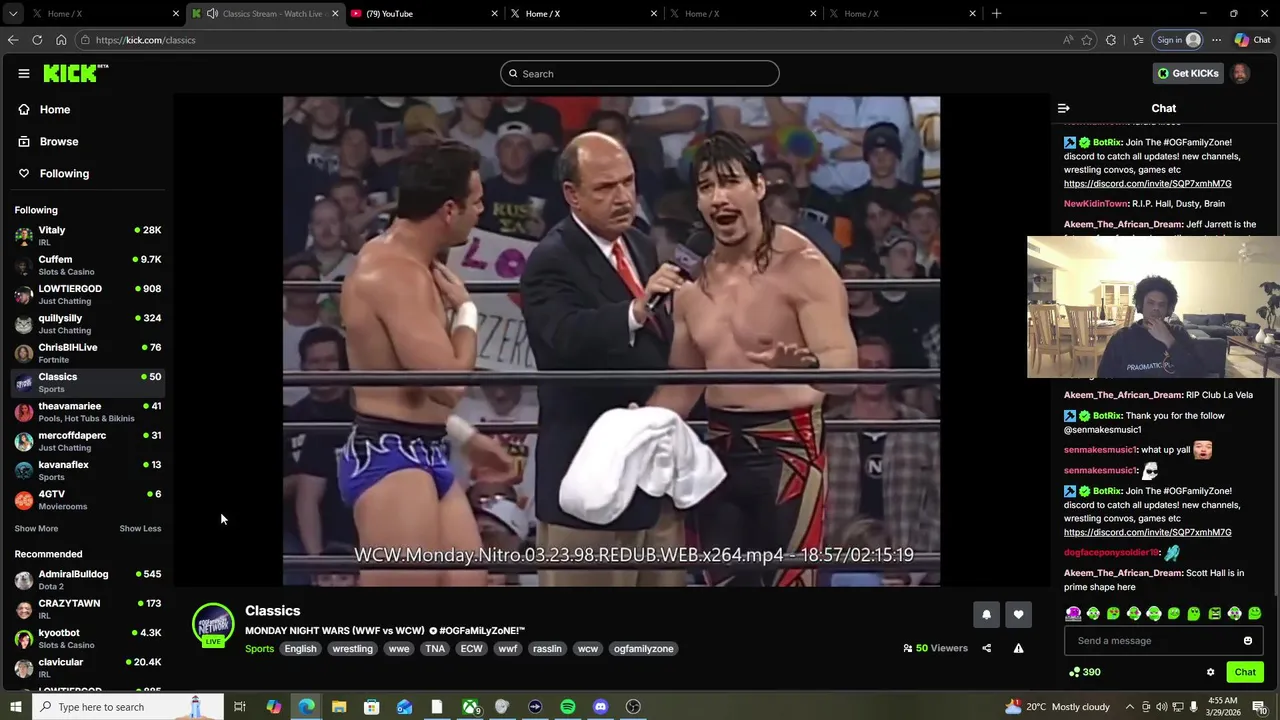Click the green Chat send button
This screenshot has height=720, width=1280.
[1245, 672]
